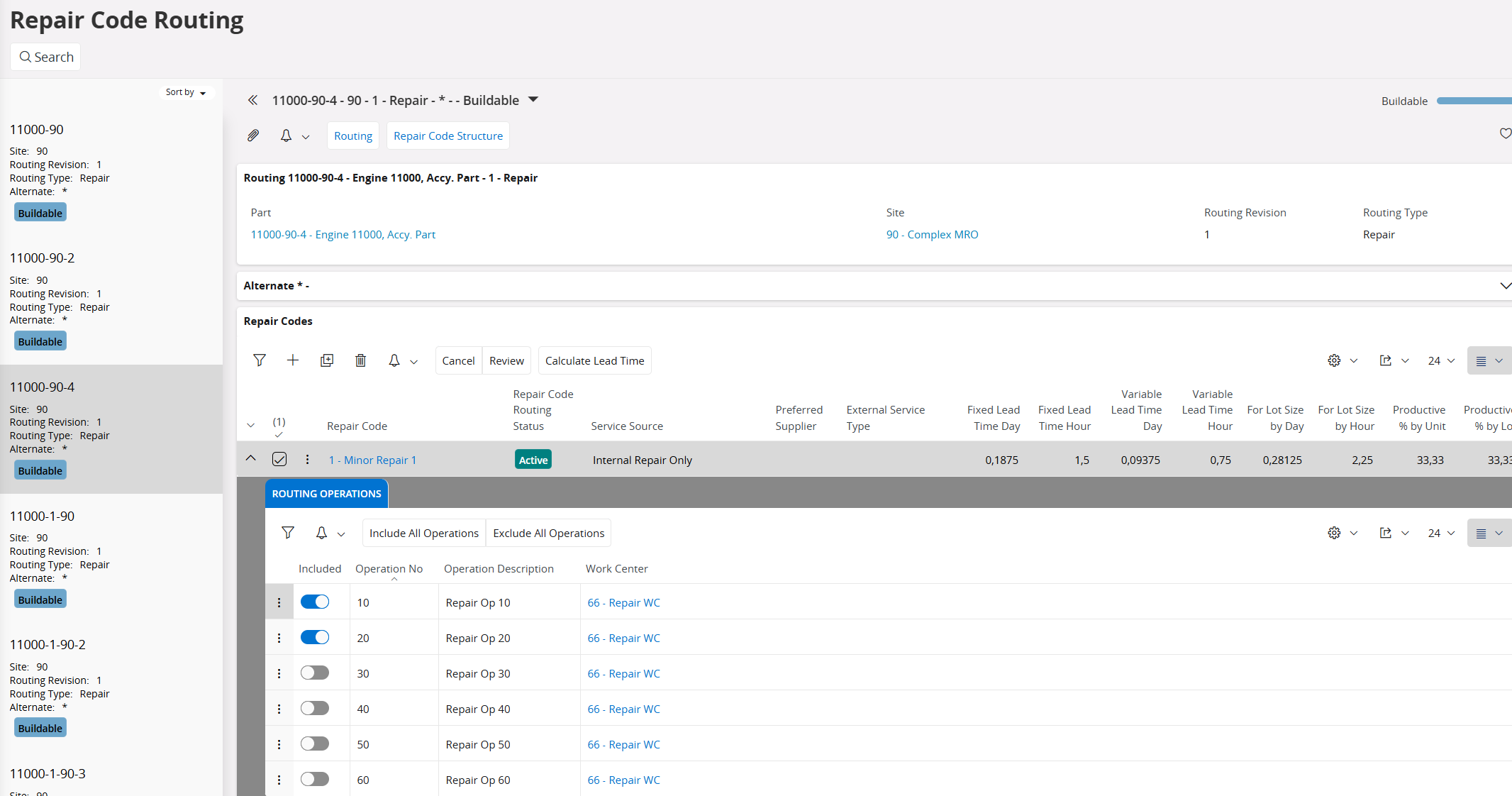Click the Buildable status progress bar
This screenshot has width=1512, height=796.
[1474, 101]
